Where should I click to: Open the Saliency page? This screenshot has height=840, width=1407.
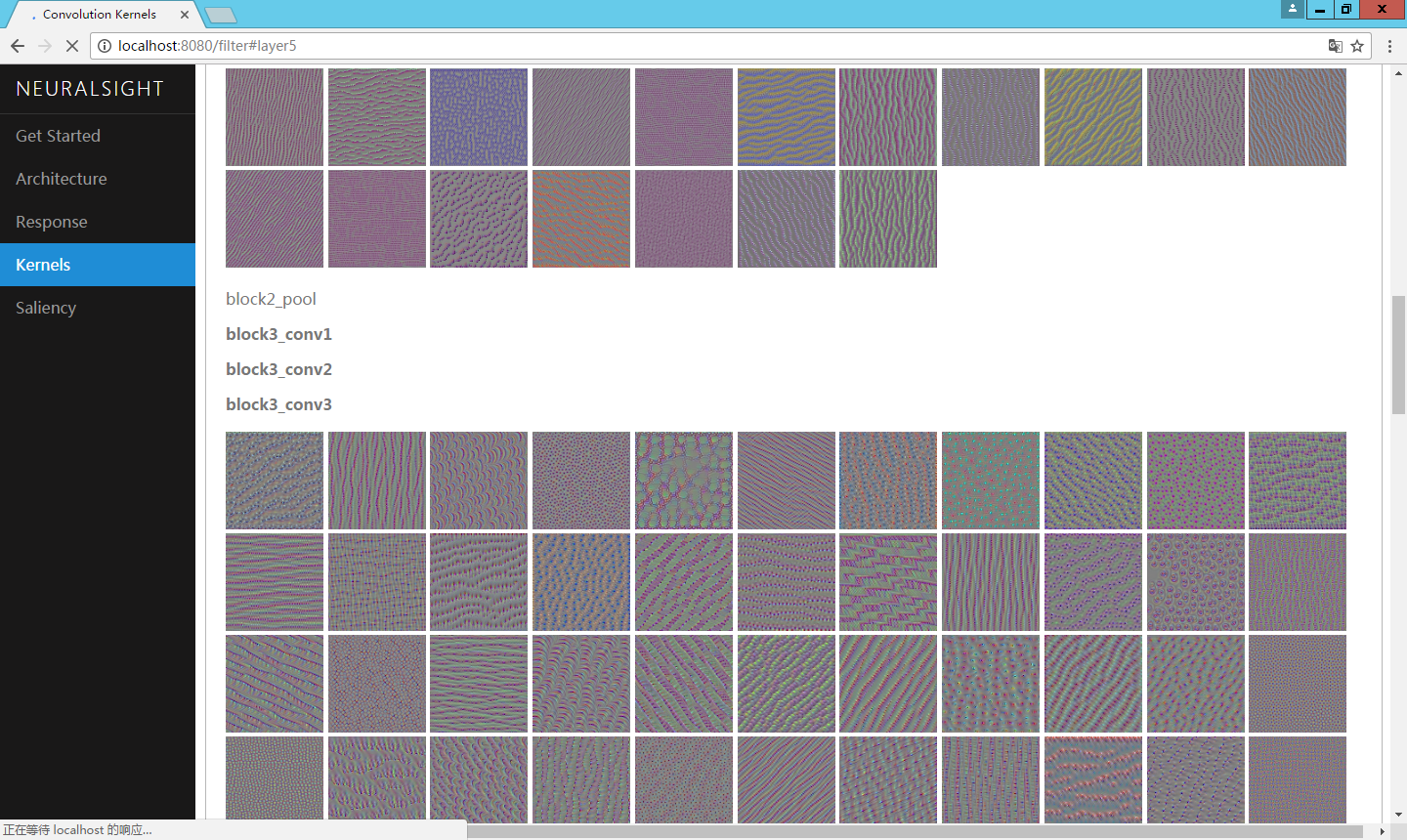point(98,308)
